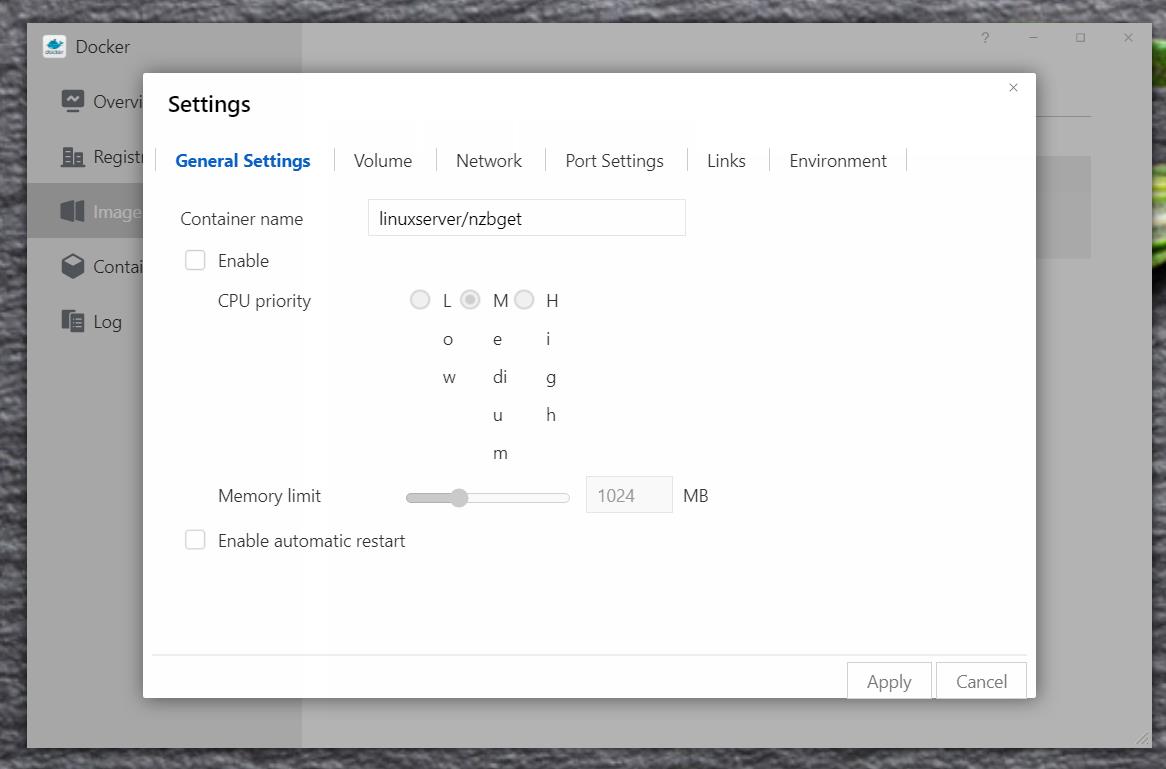Open the Log sidebar icon
1166x769 pixels.
coord(72,321)
